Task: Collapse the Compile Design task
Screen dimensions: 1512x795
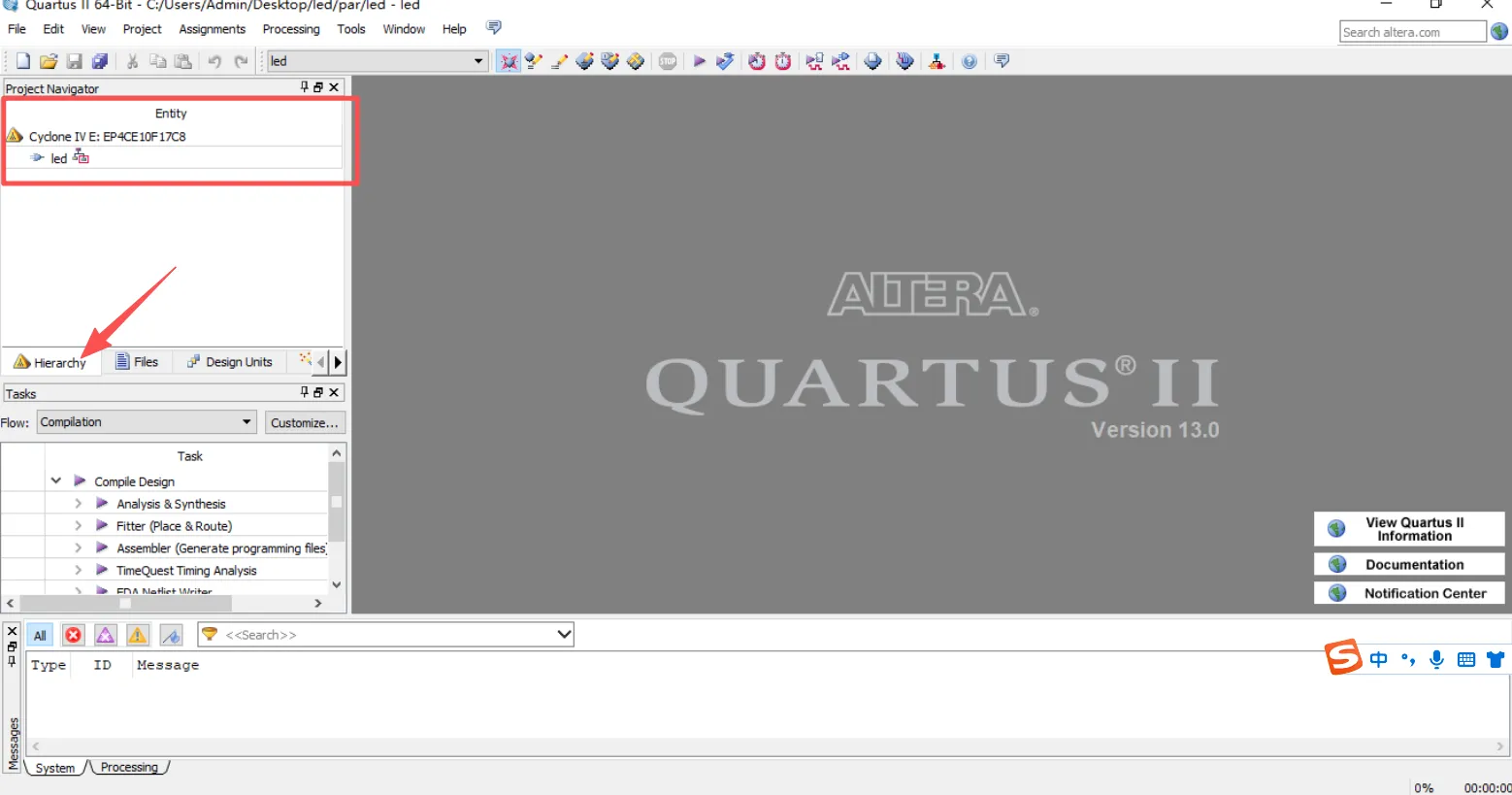Action: pos(56,480)
